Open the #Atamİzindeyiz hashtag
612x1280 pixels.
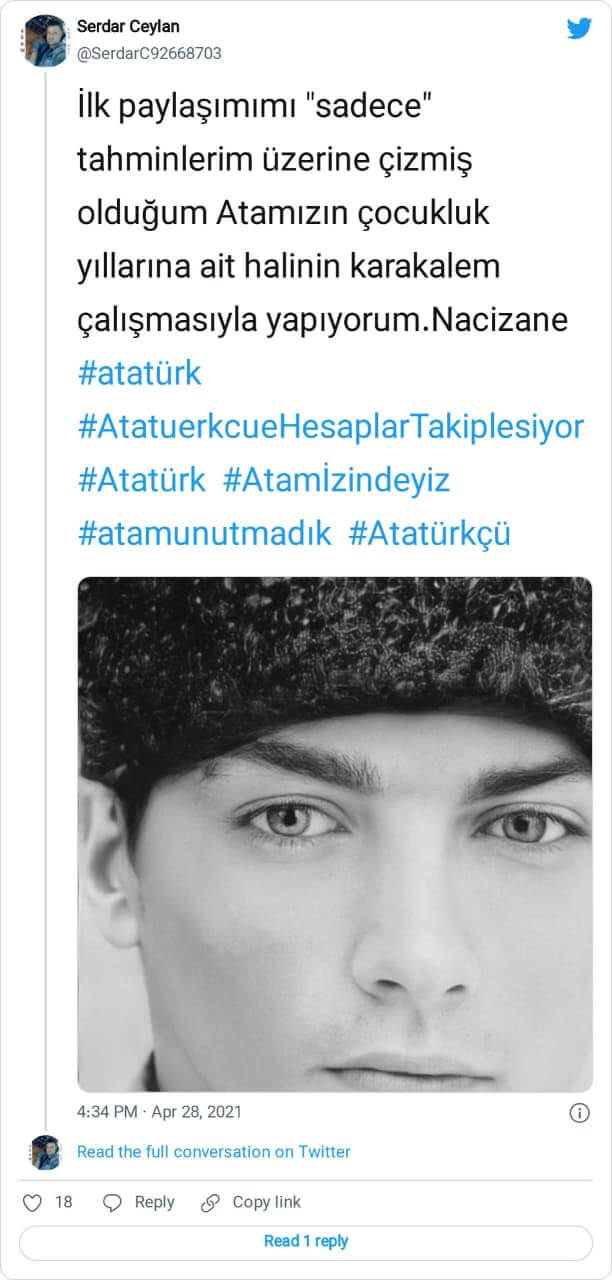tap(336, 480)
